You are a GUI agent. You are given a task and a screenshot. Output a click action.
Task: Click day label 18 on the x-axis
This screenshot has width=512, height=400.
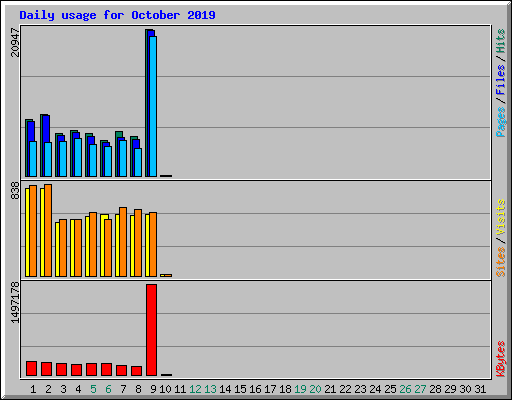(285, 389)
